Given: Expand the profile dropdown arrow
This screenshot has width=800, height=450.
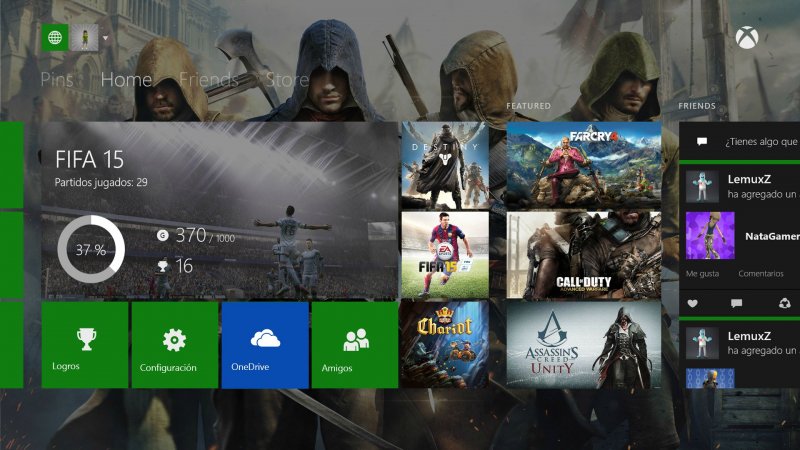Looking at the screenshot, I should pyautogui.click(x=105, y=38).
